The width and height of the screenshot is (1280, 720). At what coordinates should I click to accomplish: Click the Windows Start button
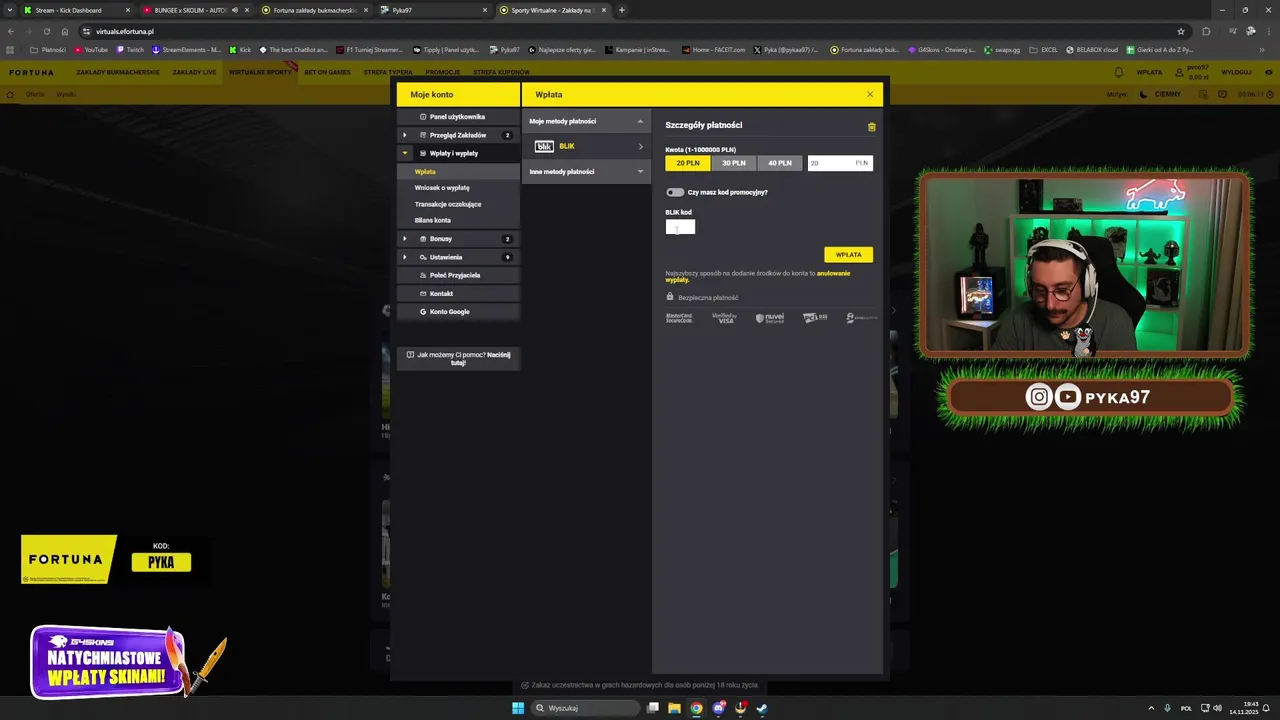click(518, 708)
